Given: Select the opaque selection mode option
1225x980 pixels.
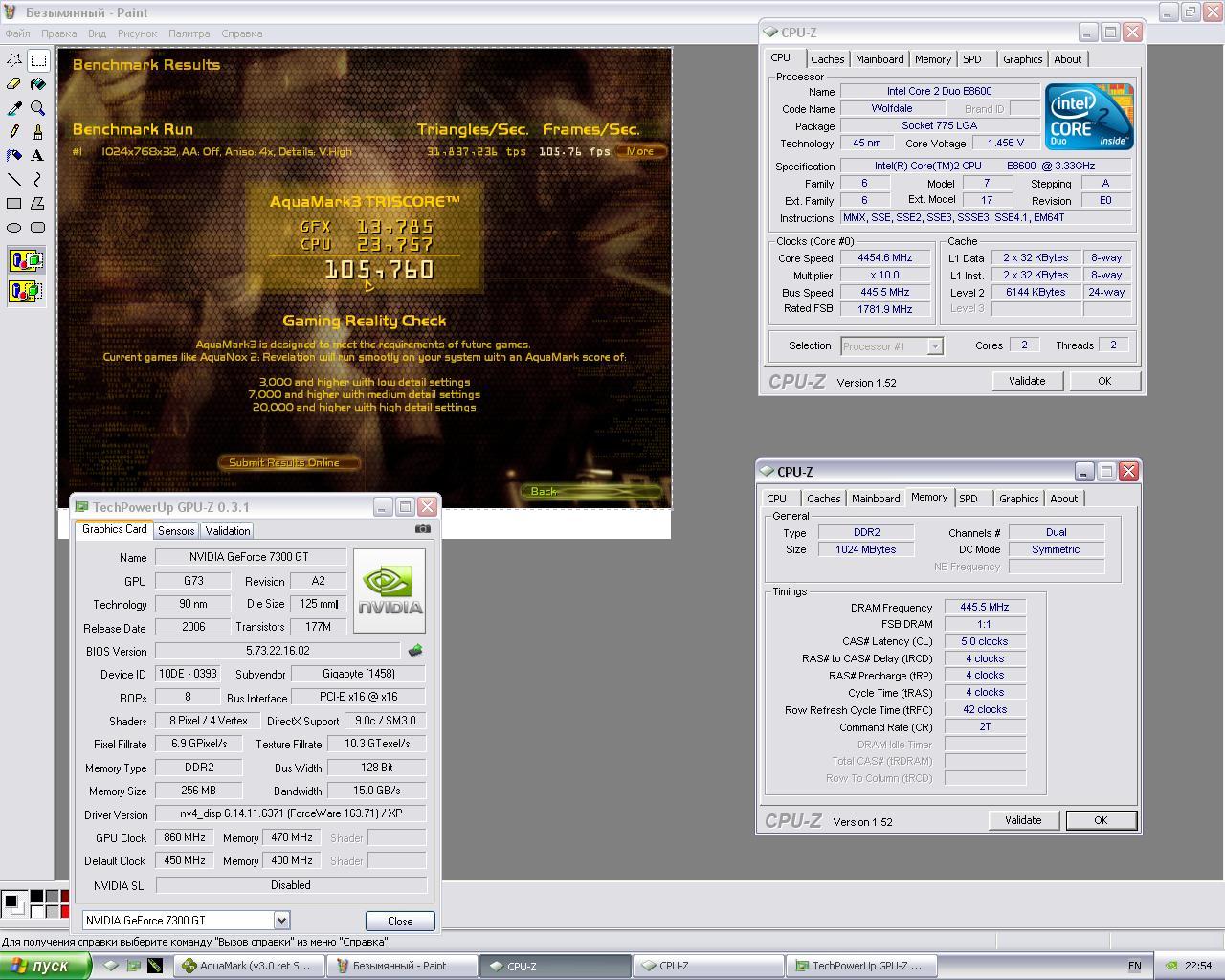Looking at the screenshot, I should pyautogui.click(x=26, y=260).
